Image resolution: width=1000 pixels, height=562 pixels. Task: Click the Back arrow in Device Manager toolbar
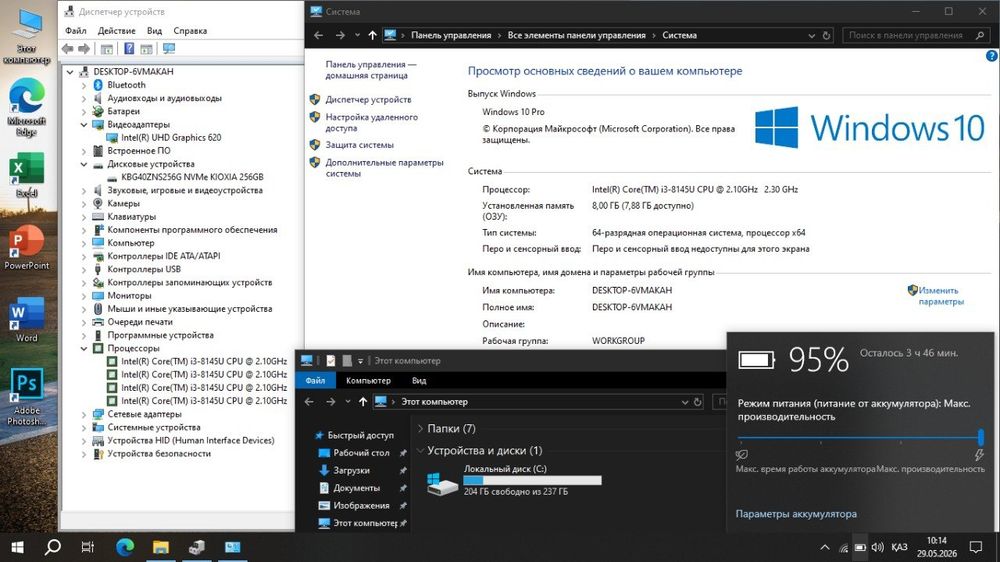tap(68, 48)
